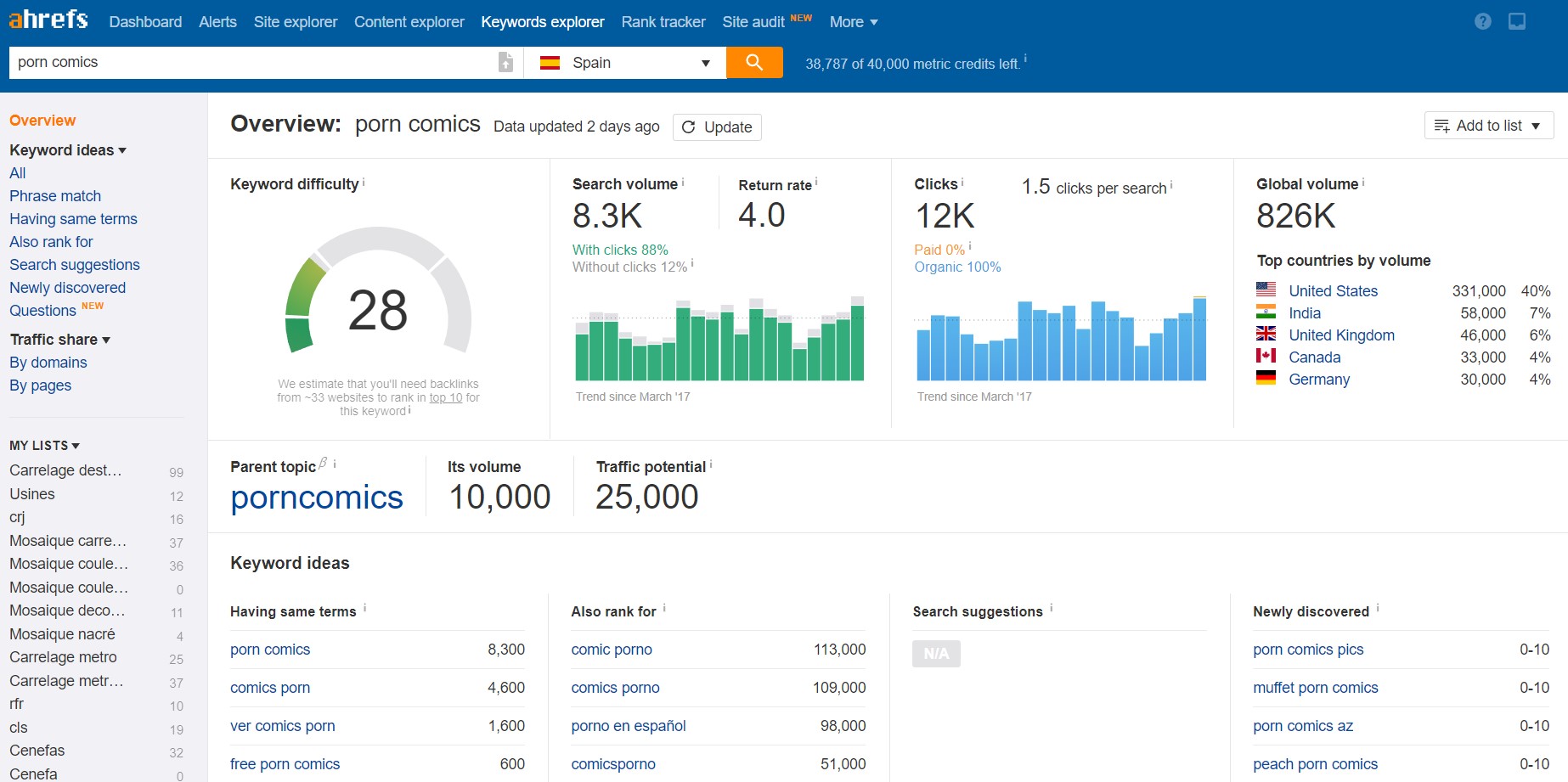Image resolution: width=1568 pixels, height=782 pixels.
Task: Click the ahrefs logo
Action: (x=48, y=19)
